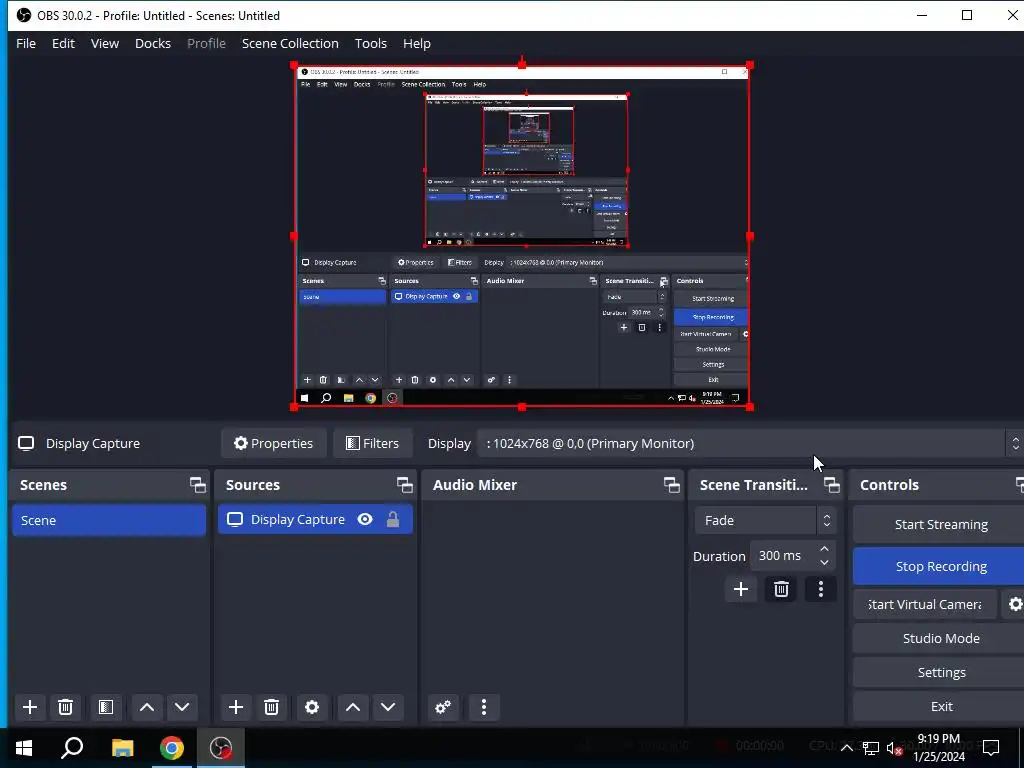Select the Scene item in Scenes list
Image resolution: width=1024 pixels, height=768 pixels.
click(x=109, y=520)
